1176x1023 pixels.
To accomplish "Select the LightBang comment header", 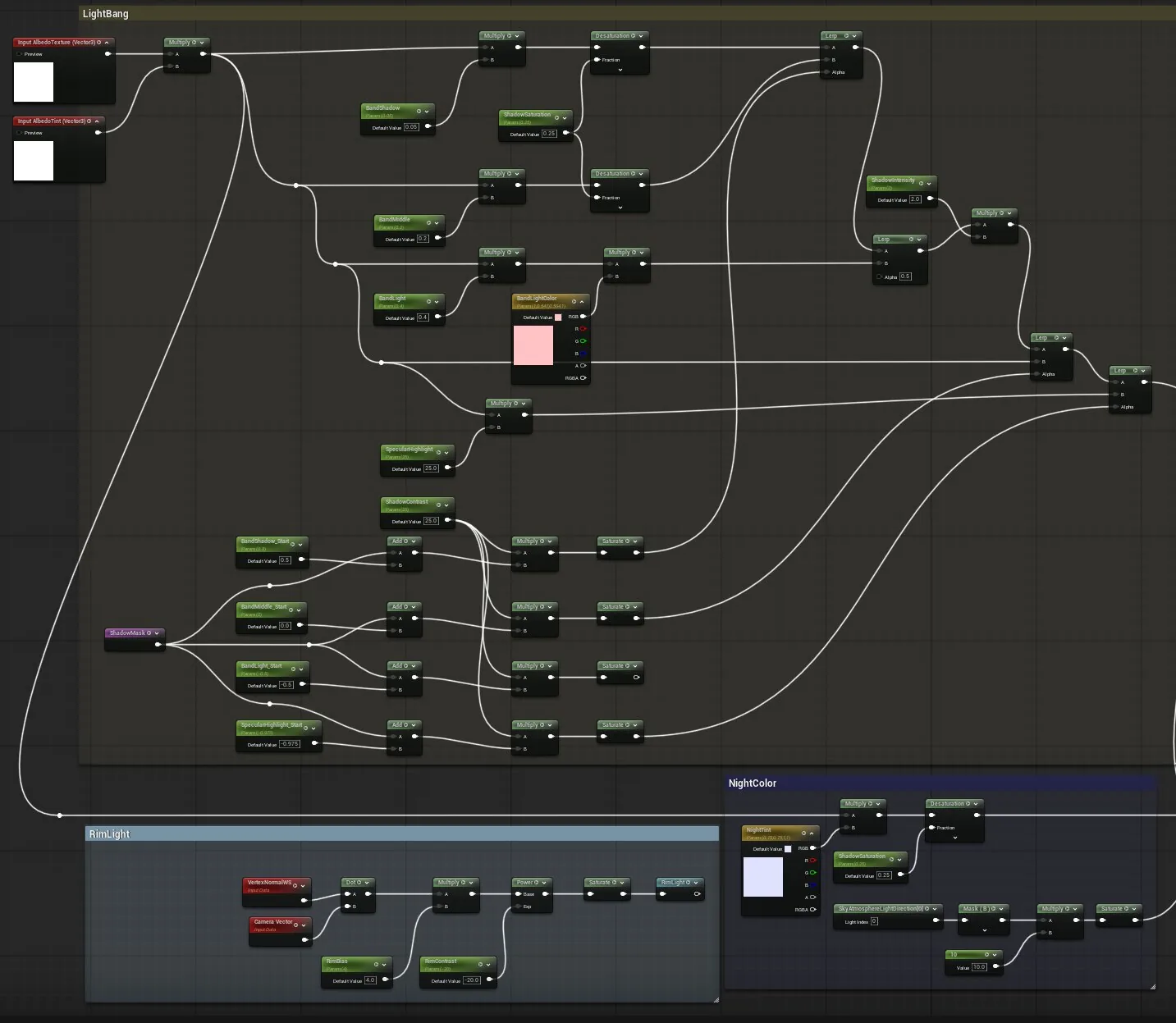I will (x=106, y=14).
